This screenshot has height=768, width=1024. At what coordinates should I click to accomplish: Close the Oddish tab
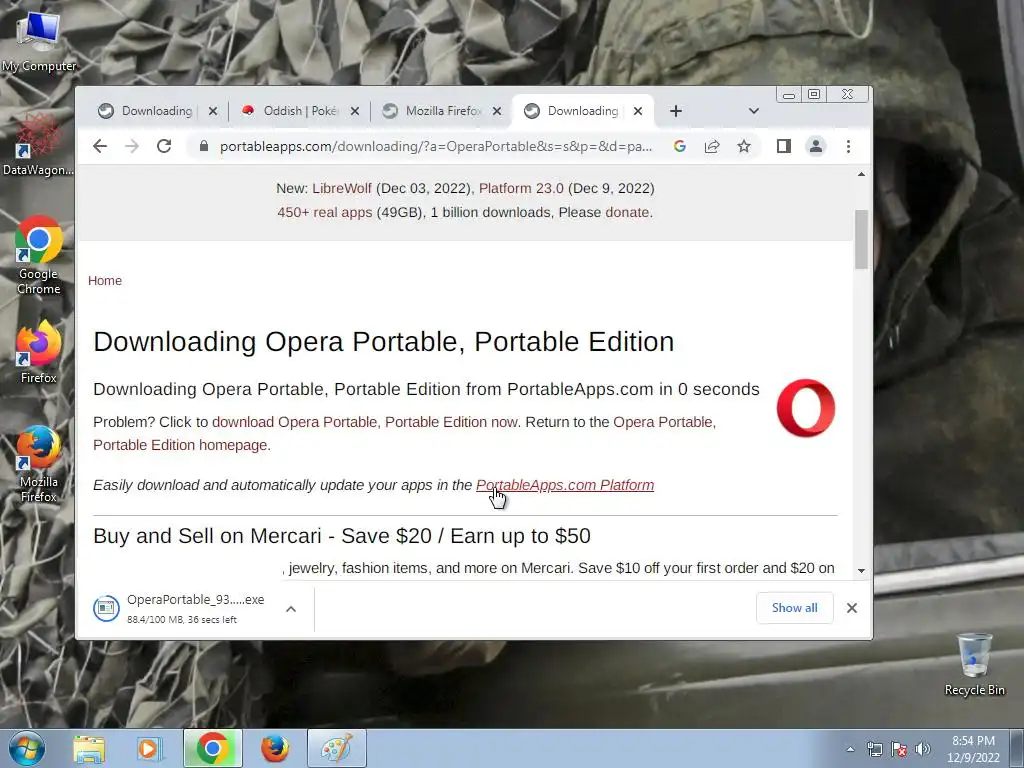click(355, 111)
